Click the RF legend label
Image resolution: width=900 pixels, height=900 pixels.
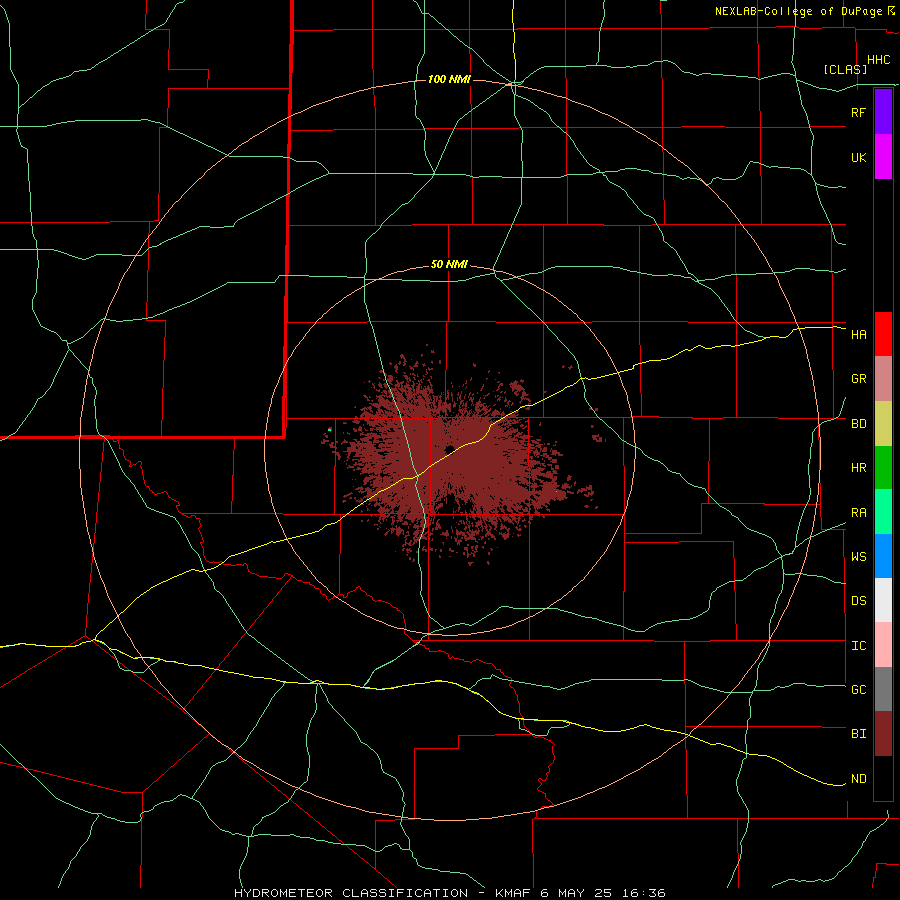(859, 112)
